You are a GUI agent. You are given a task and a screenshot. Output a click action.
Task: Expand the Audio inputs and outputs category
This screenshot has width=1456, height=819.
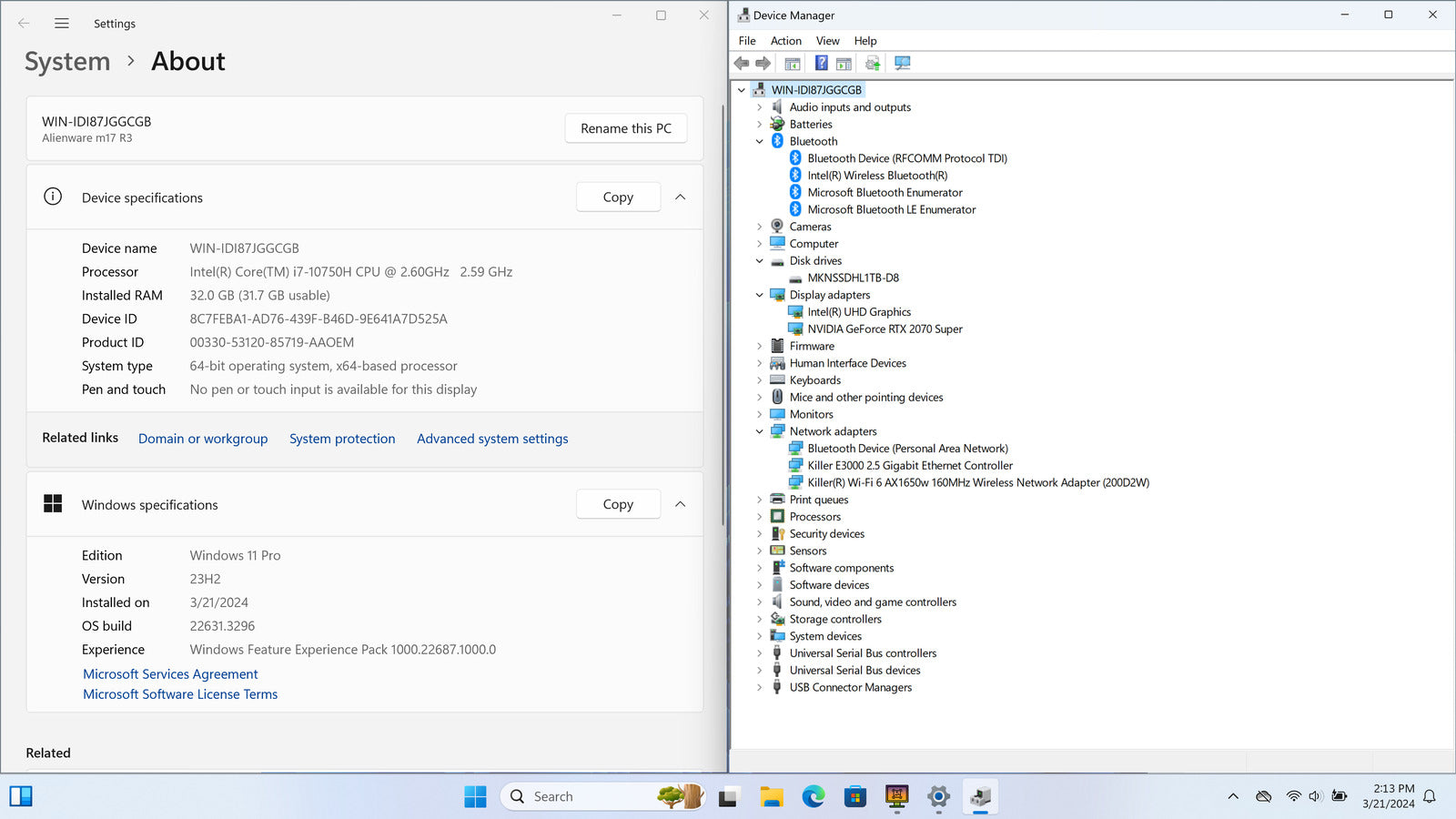[x=760, y=107]
